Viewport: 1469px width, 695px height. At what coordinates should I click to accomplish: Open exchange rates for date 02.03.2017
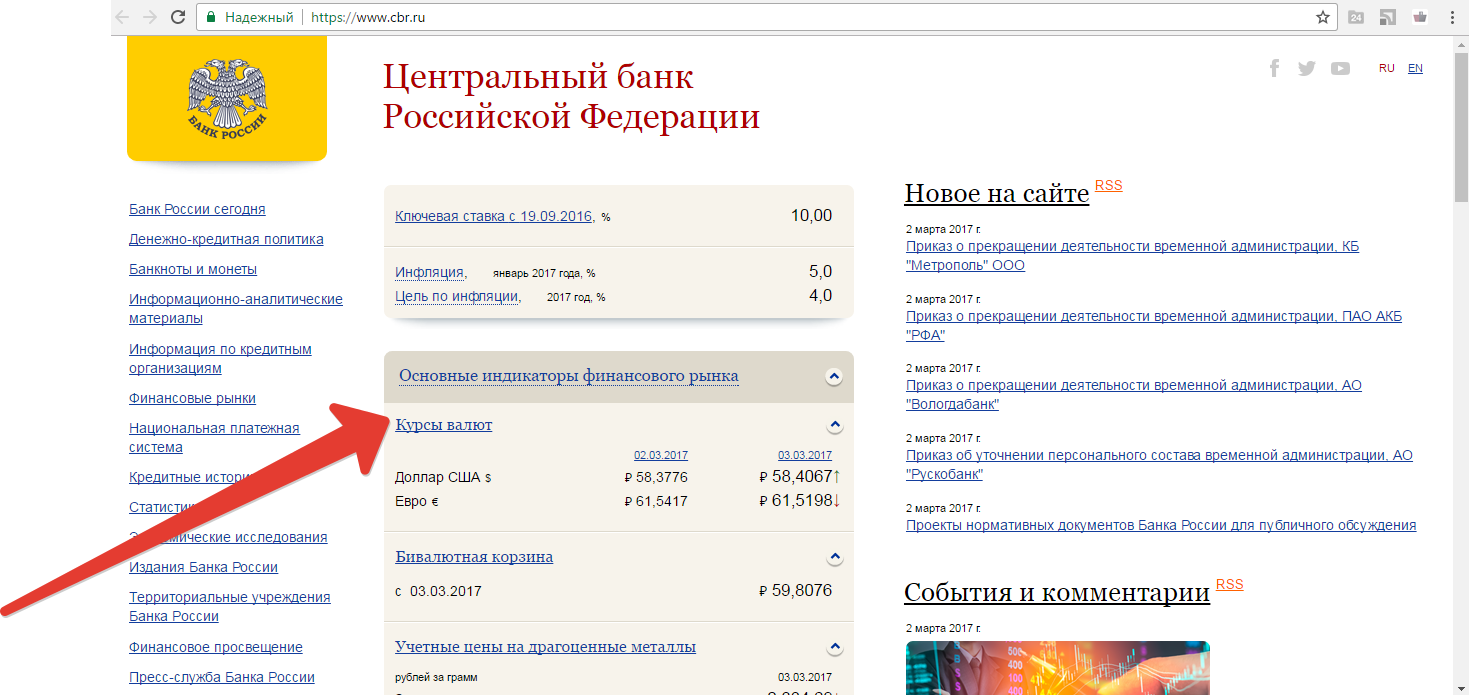pyautogui.click(x=661, y=455)
